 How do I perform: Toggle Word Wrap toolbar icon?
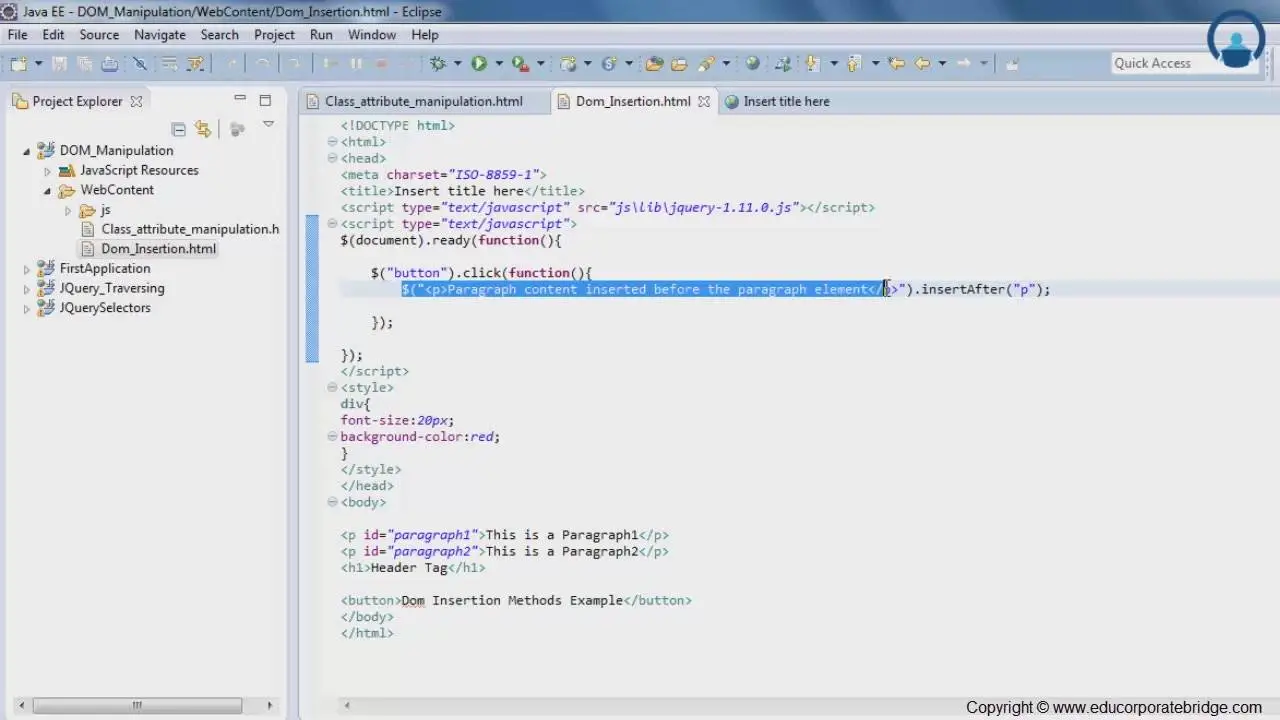click(x=170, y=63)
